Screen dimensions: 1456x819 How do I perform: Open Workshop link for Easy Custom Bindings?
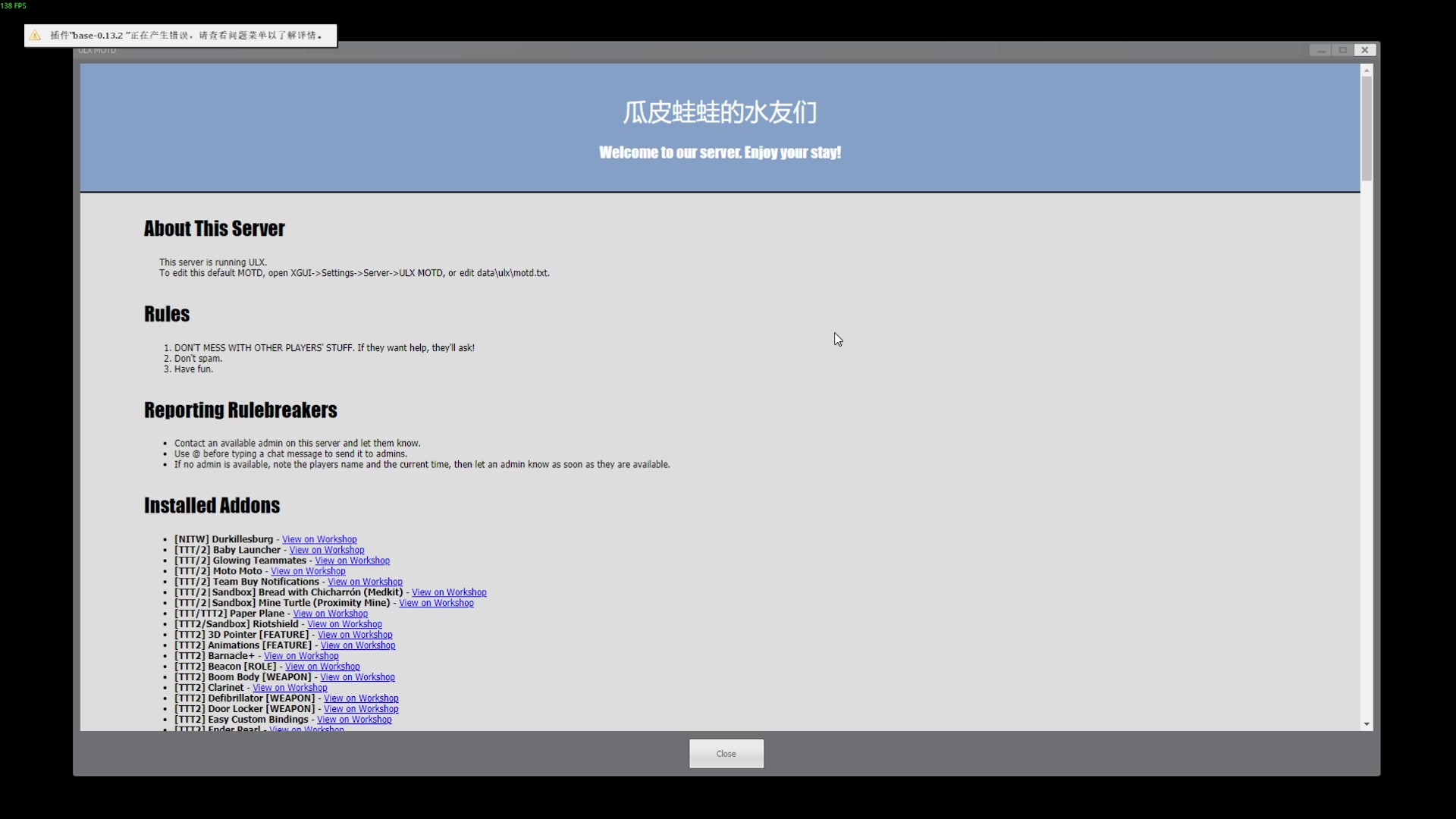[354, 720]
